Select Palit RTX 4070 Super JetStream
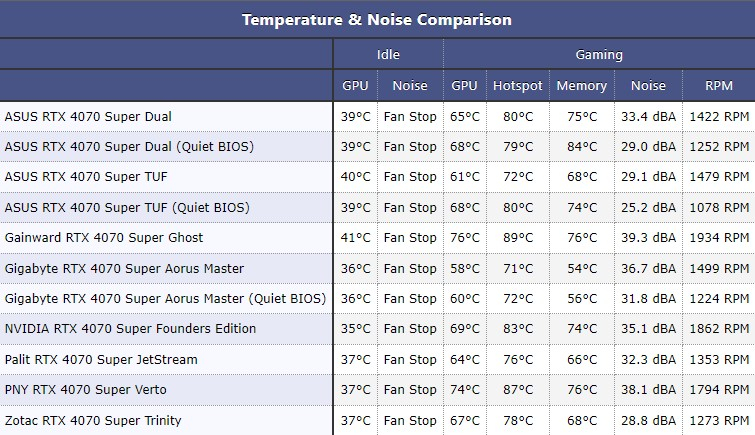Screen dimensions: 755x435 click(x=101, y=359)
